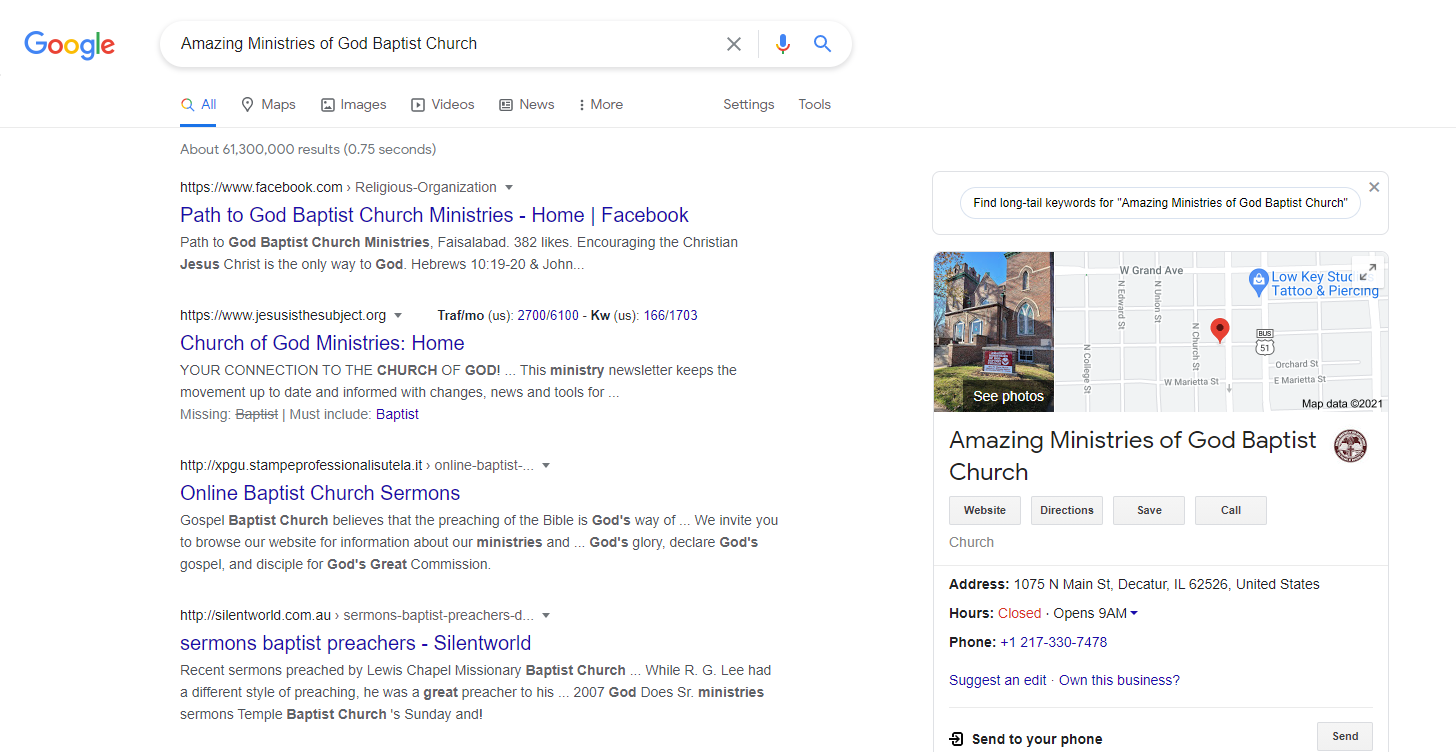Image resolution: width=1456 pixels, height=752 pixels.
Task: Click the News tab icon
Action: [505, 104]
